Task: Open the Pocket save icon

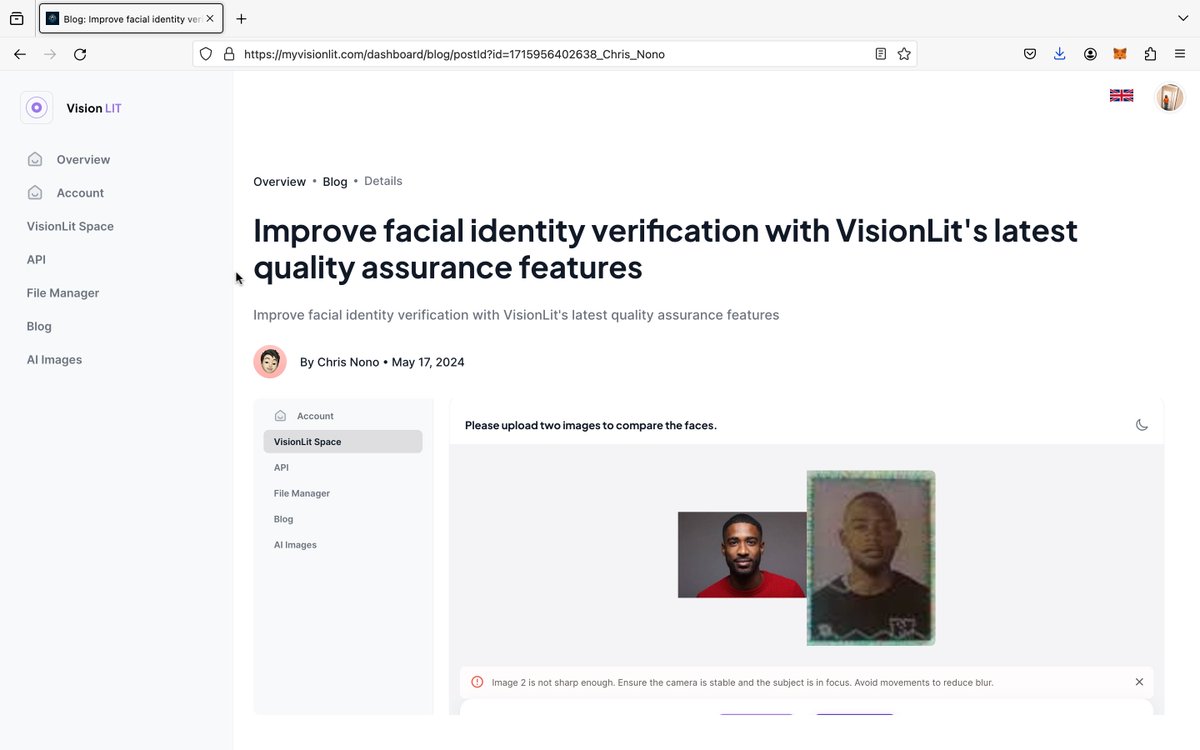Action: (x=1029, y=54)
